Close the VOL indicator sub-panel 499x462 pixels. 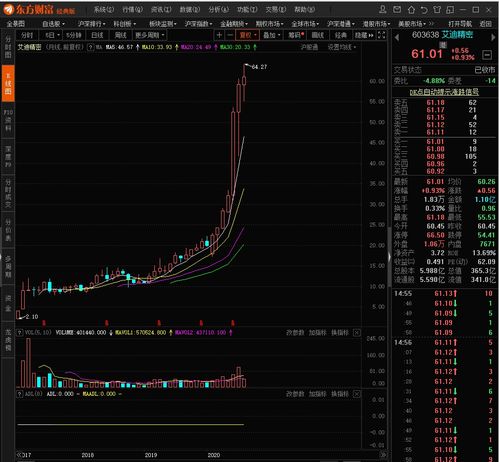(x=356, y=333)
